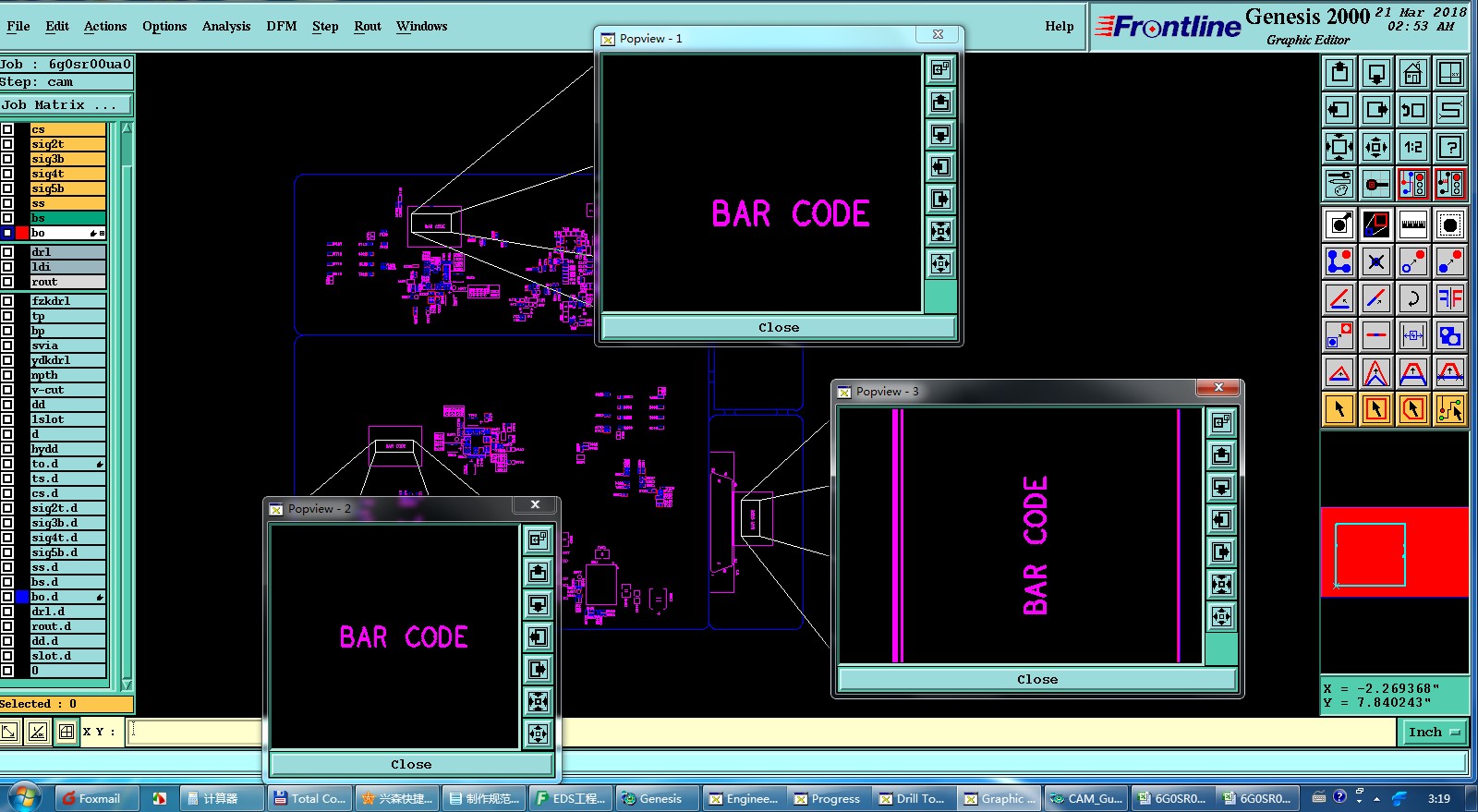This screenshot has height=812, width=1478.
Task: Click the mirror F icon
Action: (1450, 298)
